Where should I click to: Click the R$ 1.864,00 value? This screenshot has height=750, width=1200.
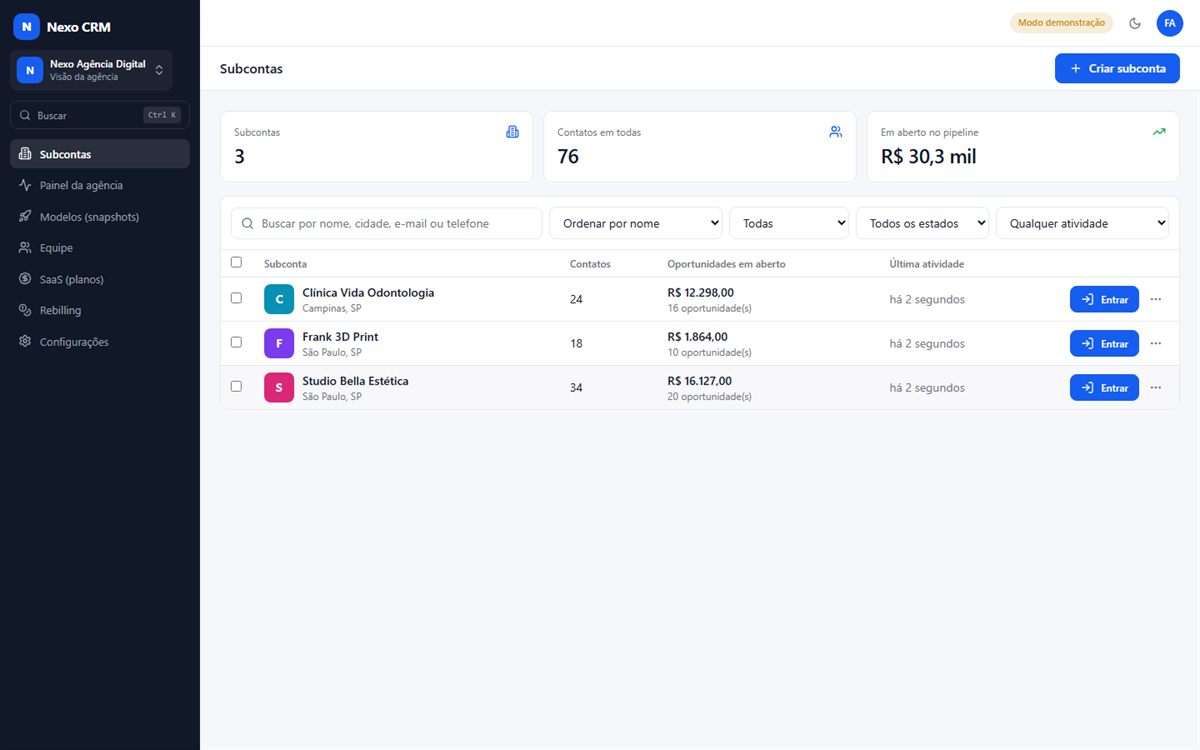tap(697, 337)
